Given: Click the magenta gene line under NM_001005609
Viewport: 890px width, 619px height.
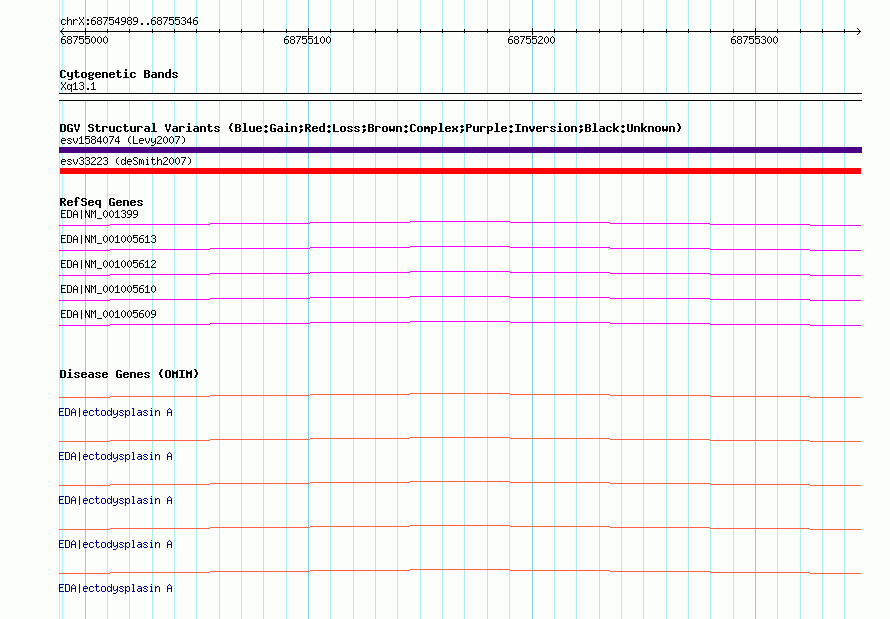Looking at the screenshot, I should pyautogui.click(x=460, y=322).
